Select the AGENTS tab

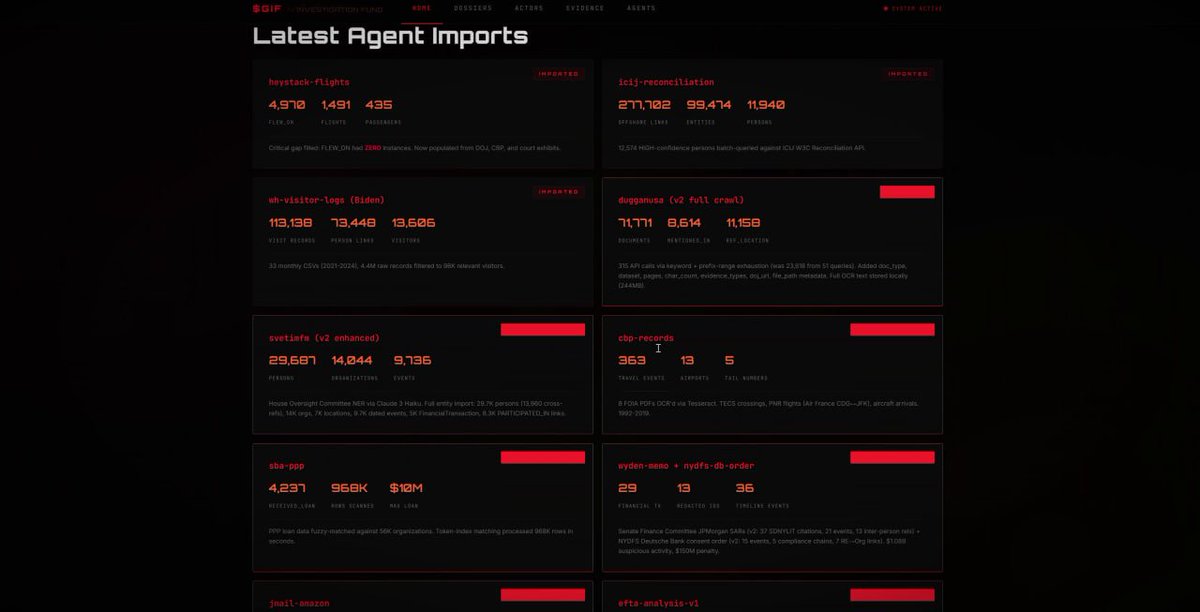[x=641, y=8]
